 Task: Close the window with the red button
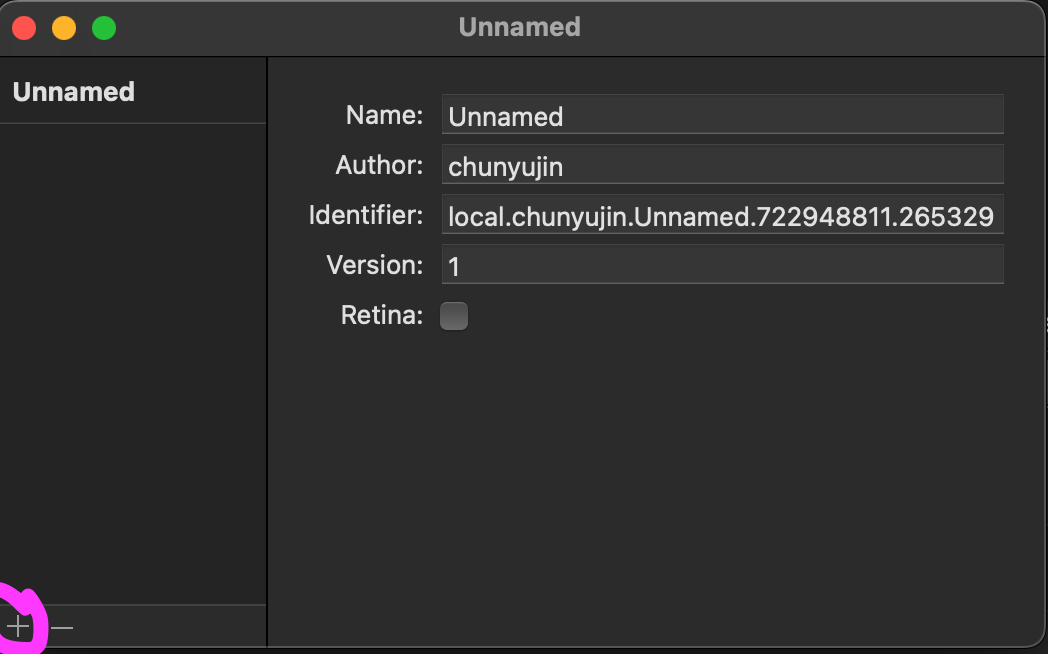click(24, 28)
